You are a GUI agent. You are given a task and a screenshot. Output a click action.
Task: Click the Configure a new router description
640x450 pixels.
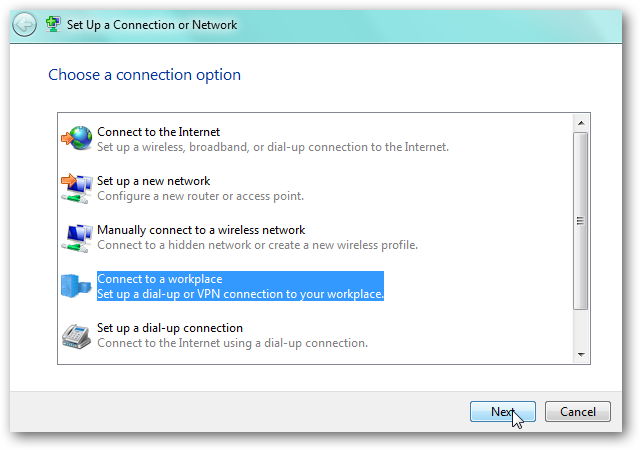pyautogui.click(x=200, y=196)
